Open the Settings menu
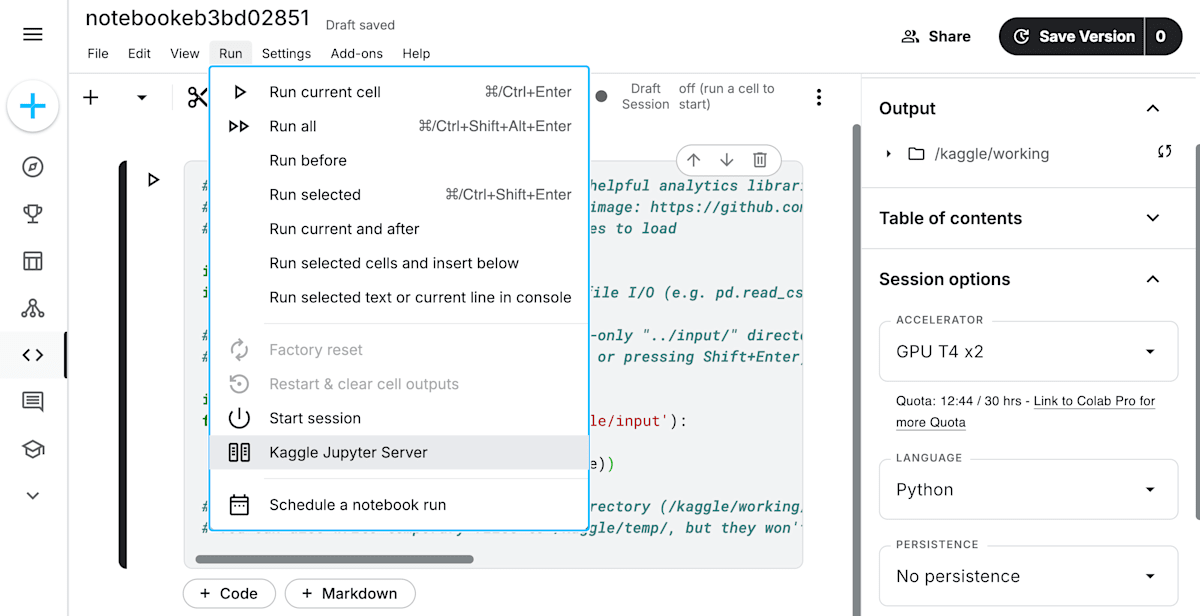The width and height of the screenshot is (1200, 616). (x=286, y=54)
